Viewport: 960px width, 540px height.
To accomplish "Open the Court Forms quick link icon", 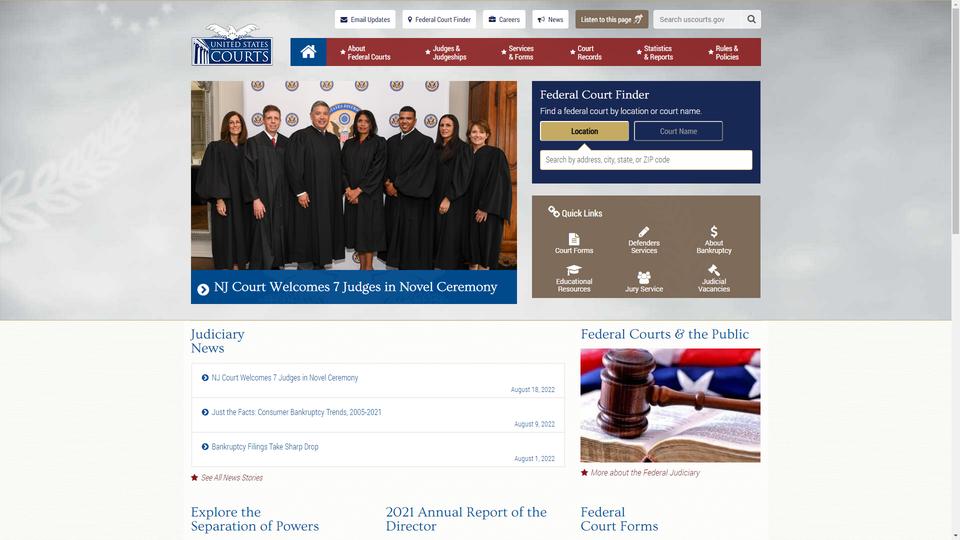I will point(574,239).
